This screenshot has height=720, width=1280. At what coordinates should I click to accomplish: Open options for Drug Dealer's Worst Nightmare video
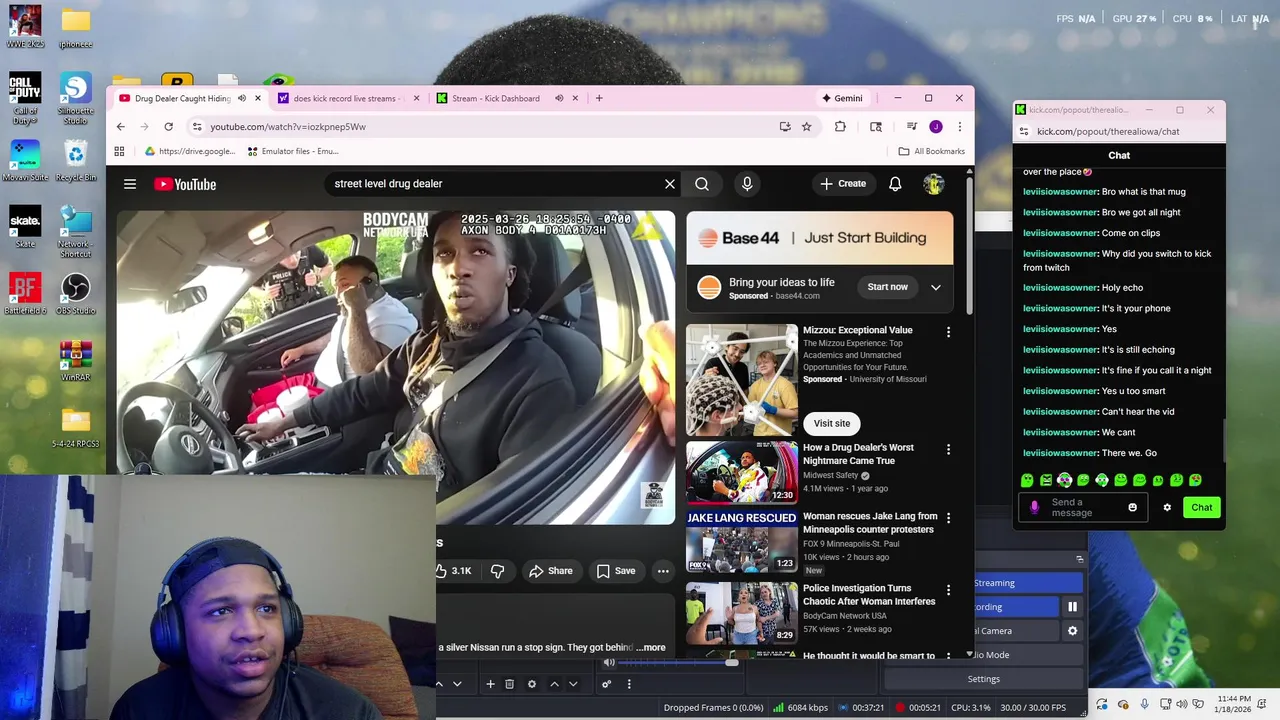pyautogui.click(x=948, y=450)
